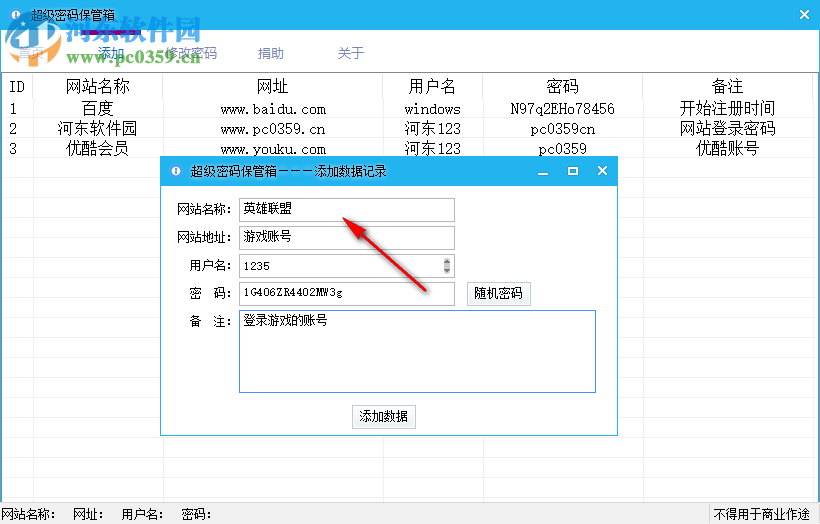Click the 备注 column header
This screenshot has height=524, width=820.
727,86
